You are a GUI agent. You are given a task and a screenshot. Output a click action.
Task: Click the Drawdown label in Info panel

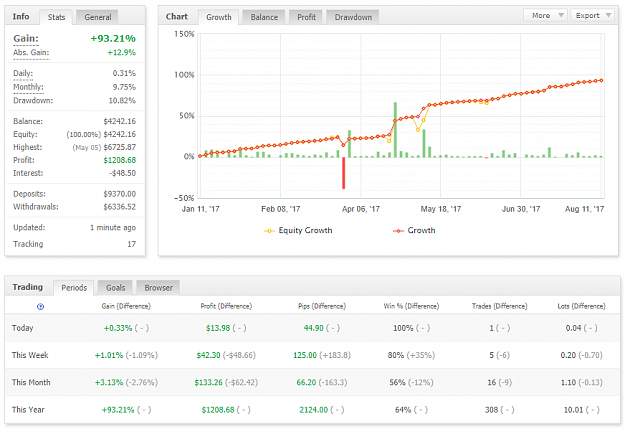point(33,100)
